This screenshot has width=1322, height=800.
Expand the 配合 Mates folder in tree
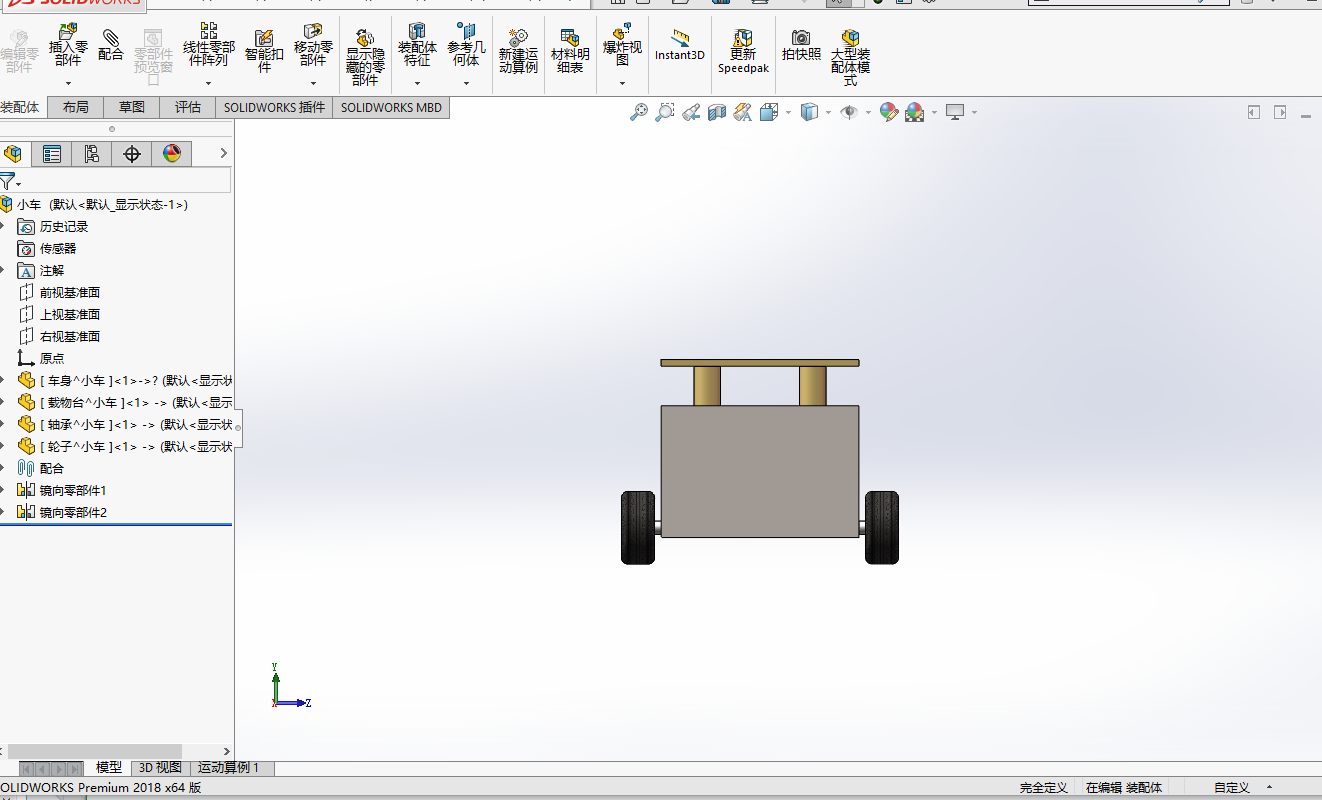(3, 468)
